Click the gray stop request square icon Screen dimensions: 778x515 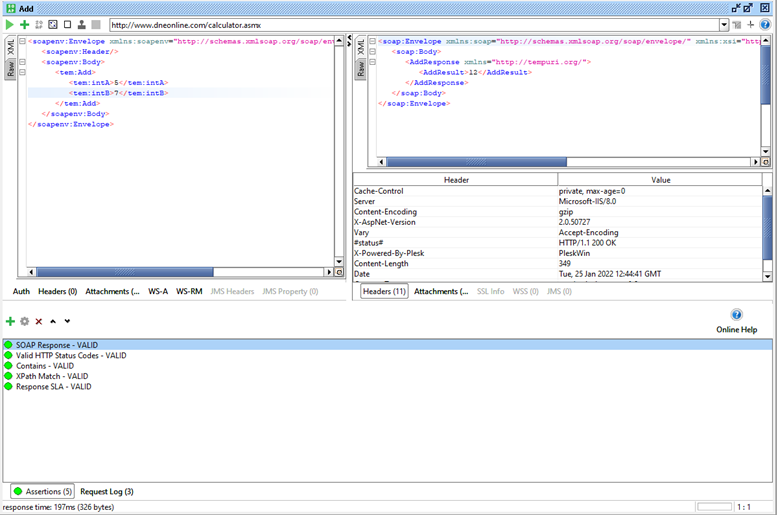(x=96, y=24)
